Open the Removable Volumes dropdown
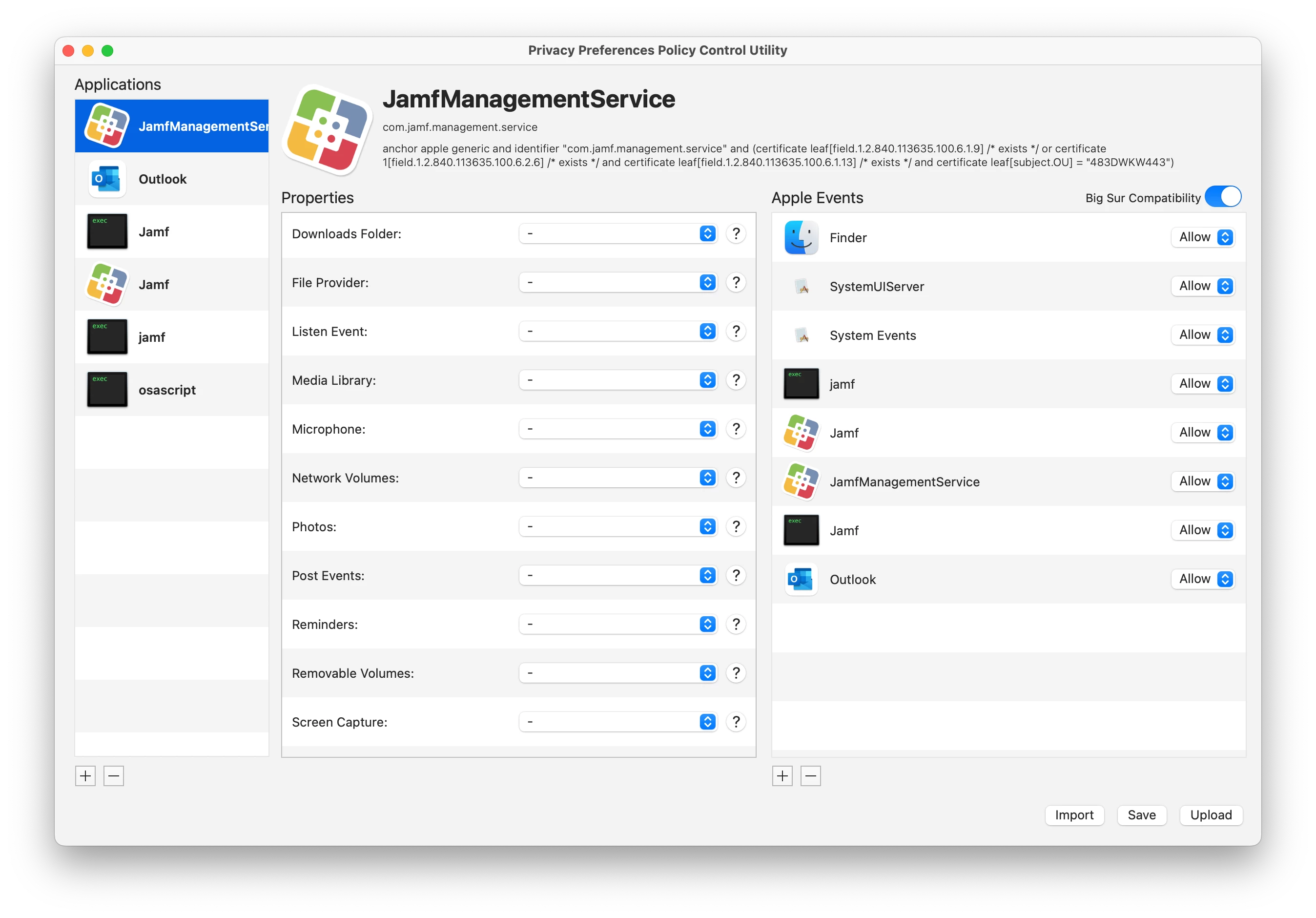This screenshot has height=918, width=1316. (618, 672)
